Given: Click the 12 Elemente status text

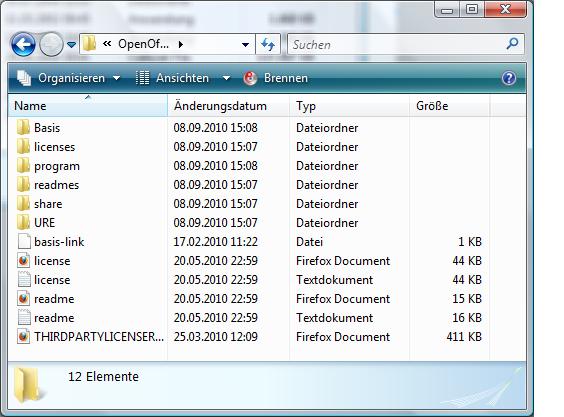Looking at the screenshot, I should pos(103,377).
